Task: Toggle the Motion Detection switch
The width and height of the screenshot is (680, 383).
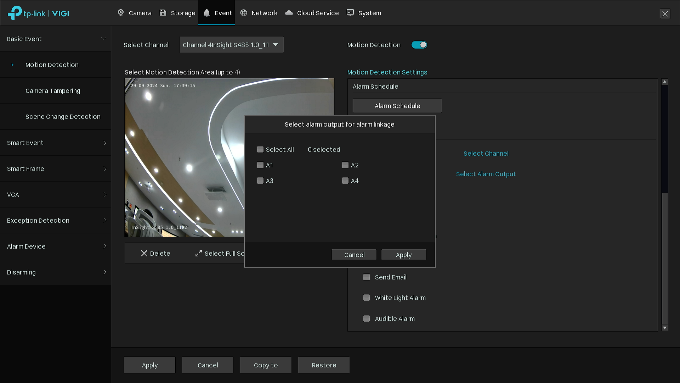Action: (x=419, y=45)
